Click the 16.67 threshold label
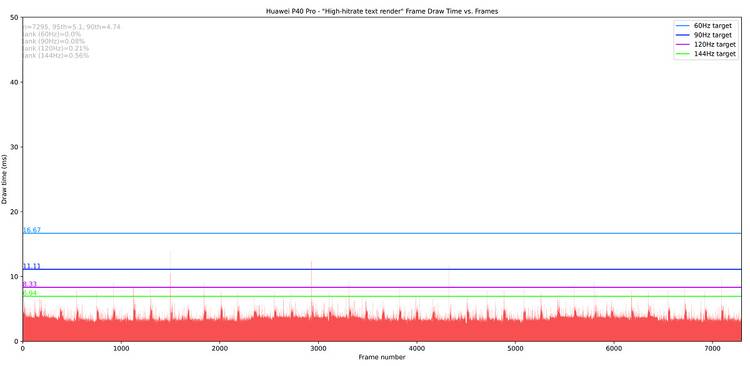Viewport: 750px width, 366px height. tap(32, 230)
